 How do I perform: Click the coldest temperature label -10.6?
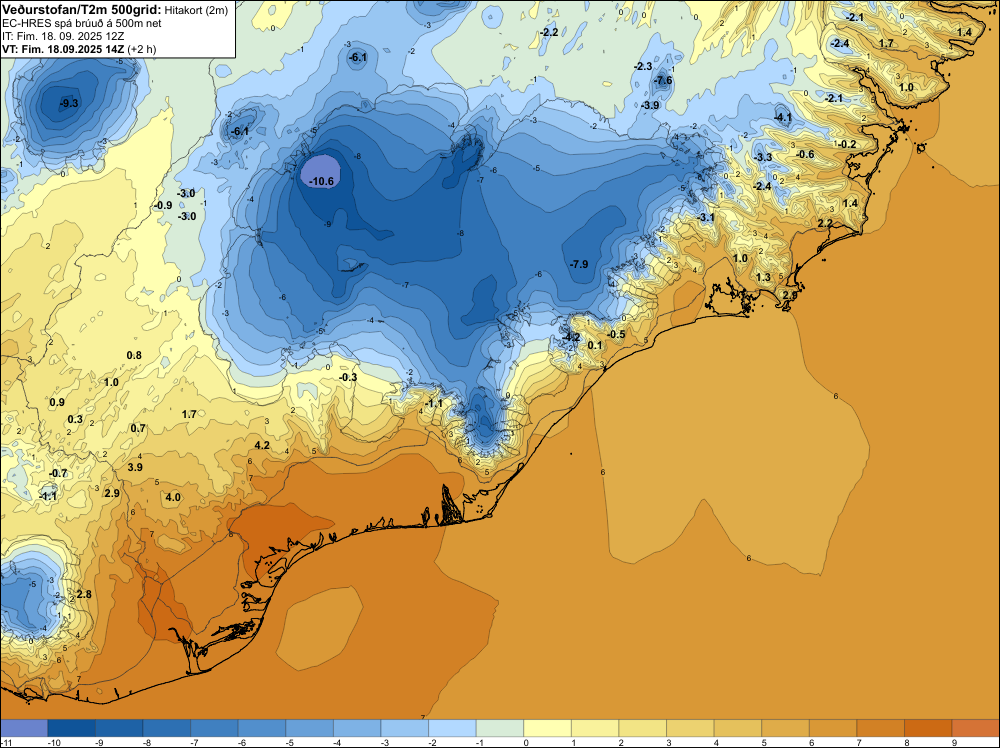(x=321, y=182)
